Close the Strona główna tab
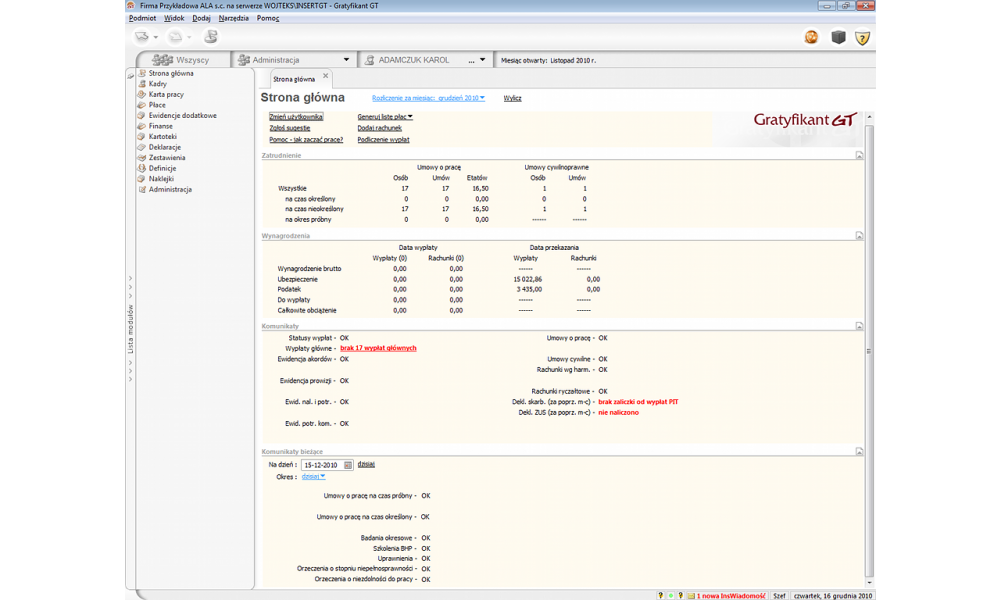 [325, 76]
